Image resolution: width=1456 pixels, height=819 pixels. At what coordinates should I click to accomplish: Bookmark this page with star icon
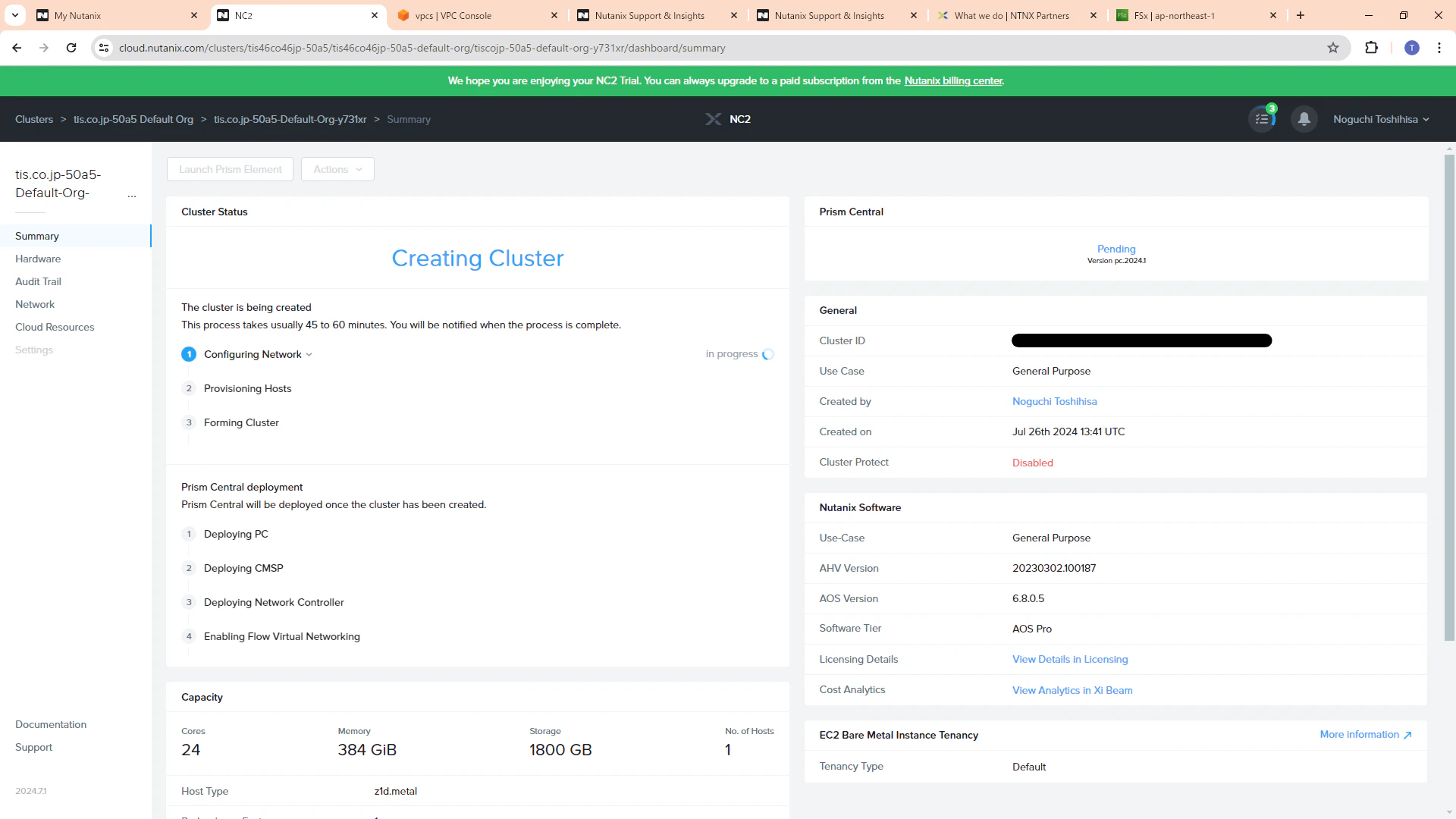tap(1333, 48)
